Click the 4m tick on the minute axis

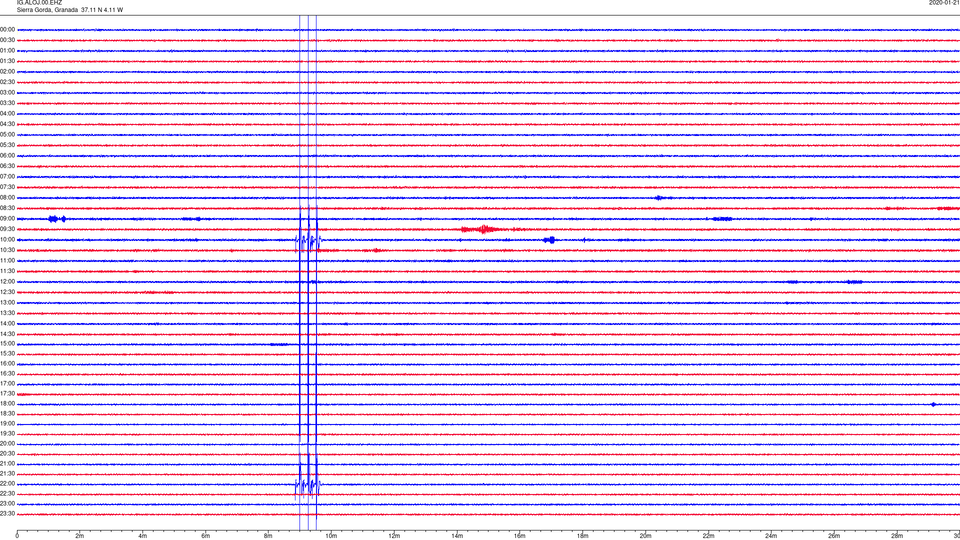pos(143,536)
